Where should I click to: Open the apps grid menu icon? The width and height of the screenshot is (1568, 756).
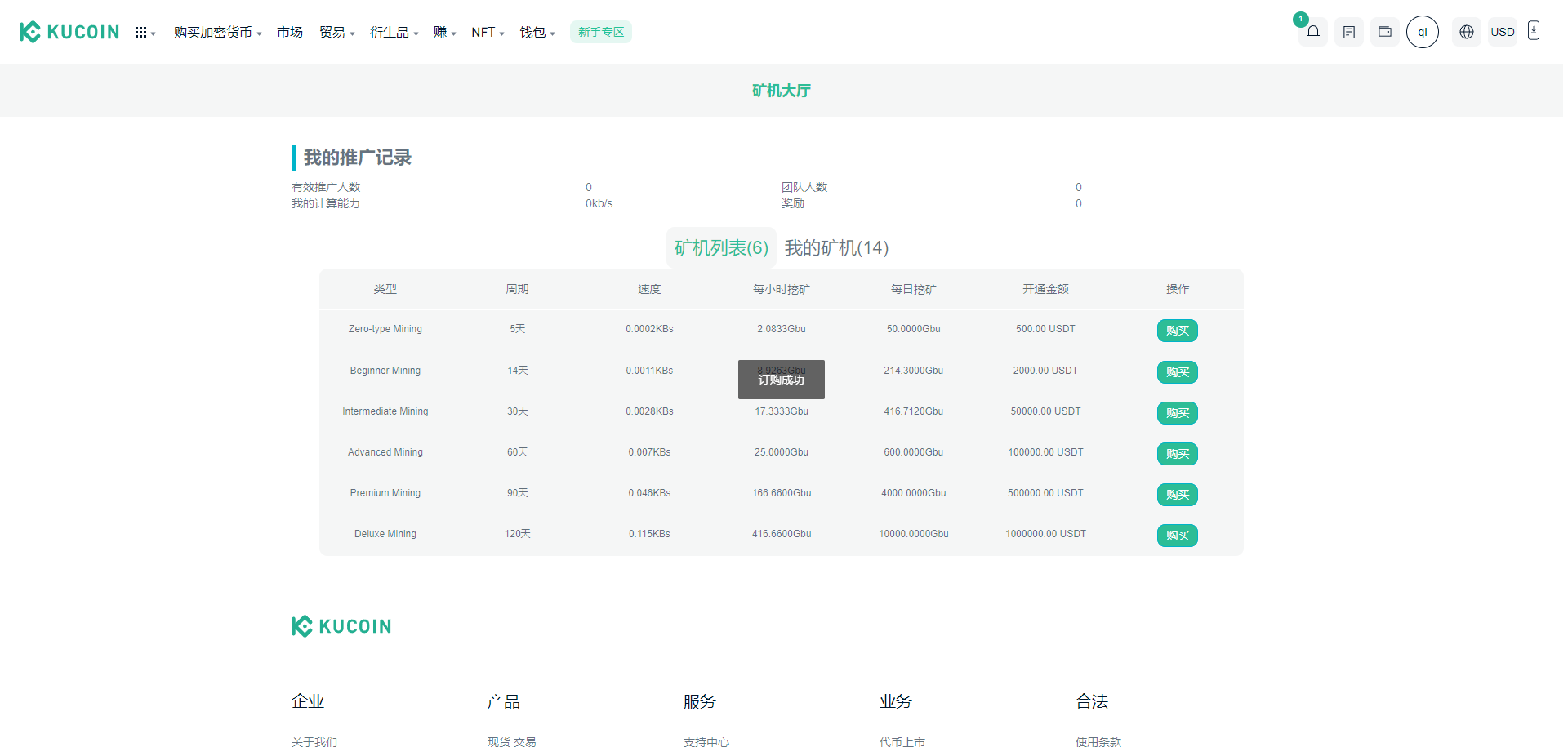click(x=142, y=33)
